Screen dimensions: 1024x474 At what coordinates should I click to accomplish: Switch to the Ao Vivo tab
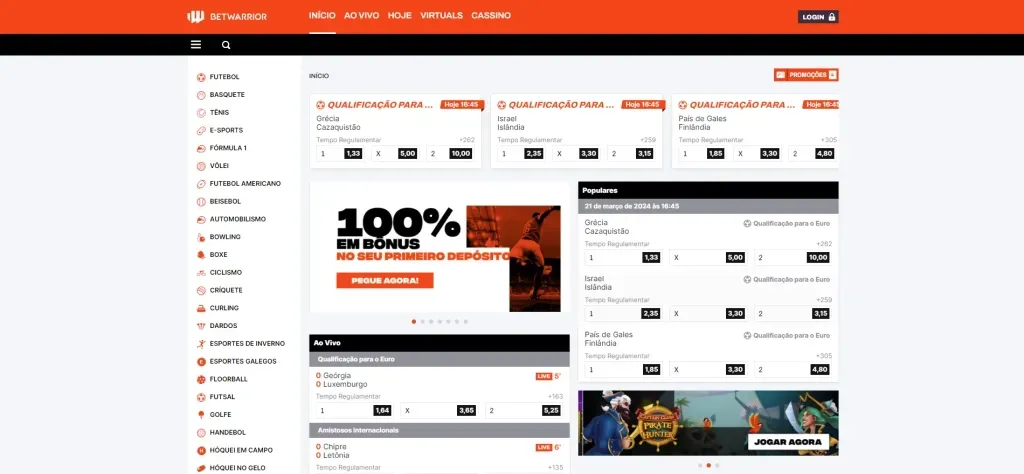click(x=361, y=16)
